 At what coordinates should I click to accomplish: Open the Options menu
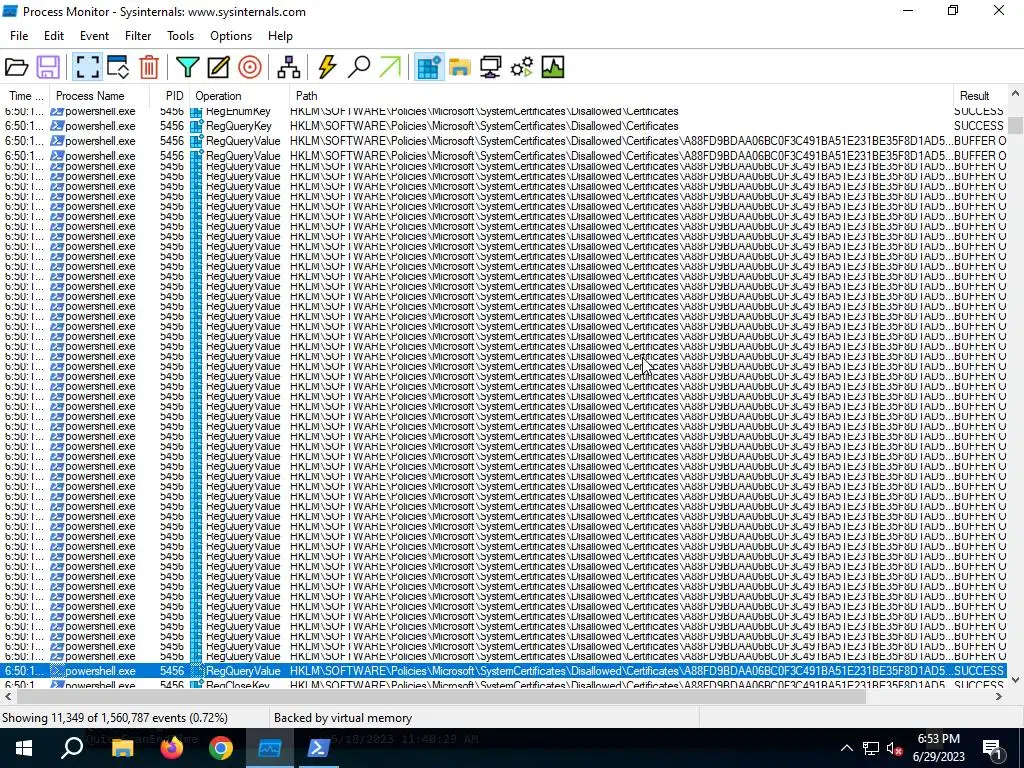(231, 36)
